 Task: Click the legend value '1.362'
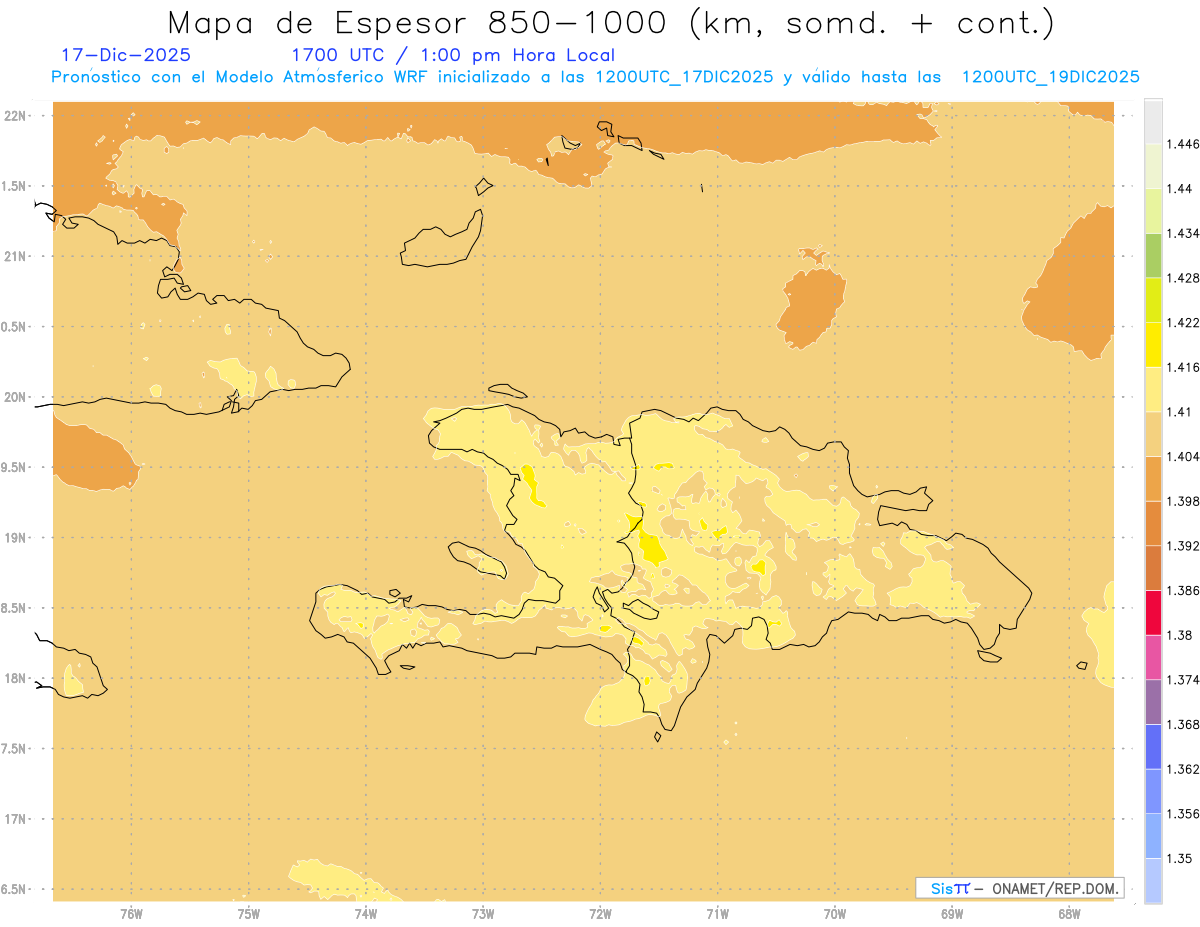tap(1185, 769)
